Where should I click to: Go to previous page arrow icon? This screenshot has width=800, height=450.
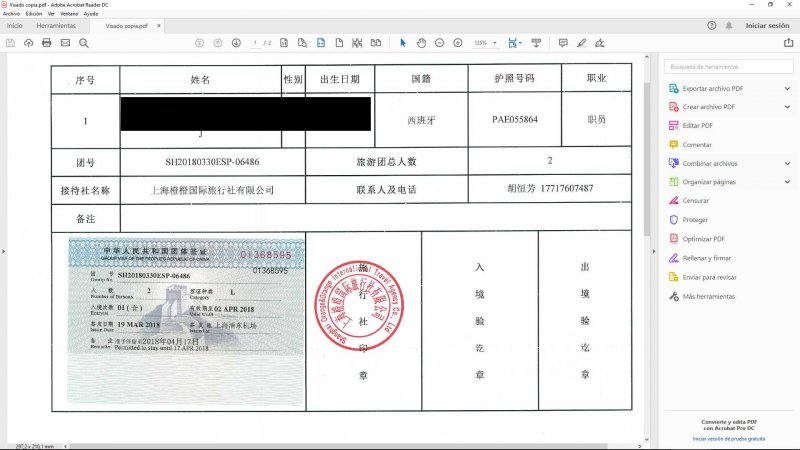point(218,43)
